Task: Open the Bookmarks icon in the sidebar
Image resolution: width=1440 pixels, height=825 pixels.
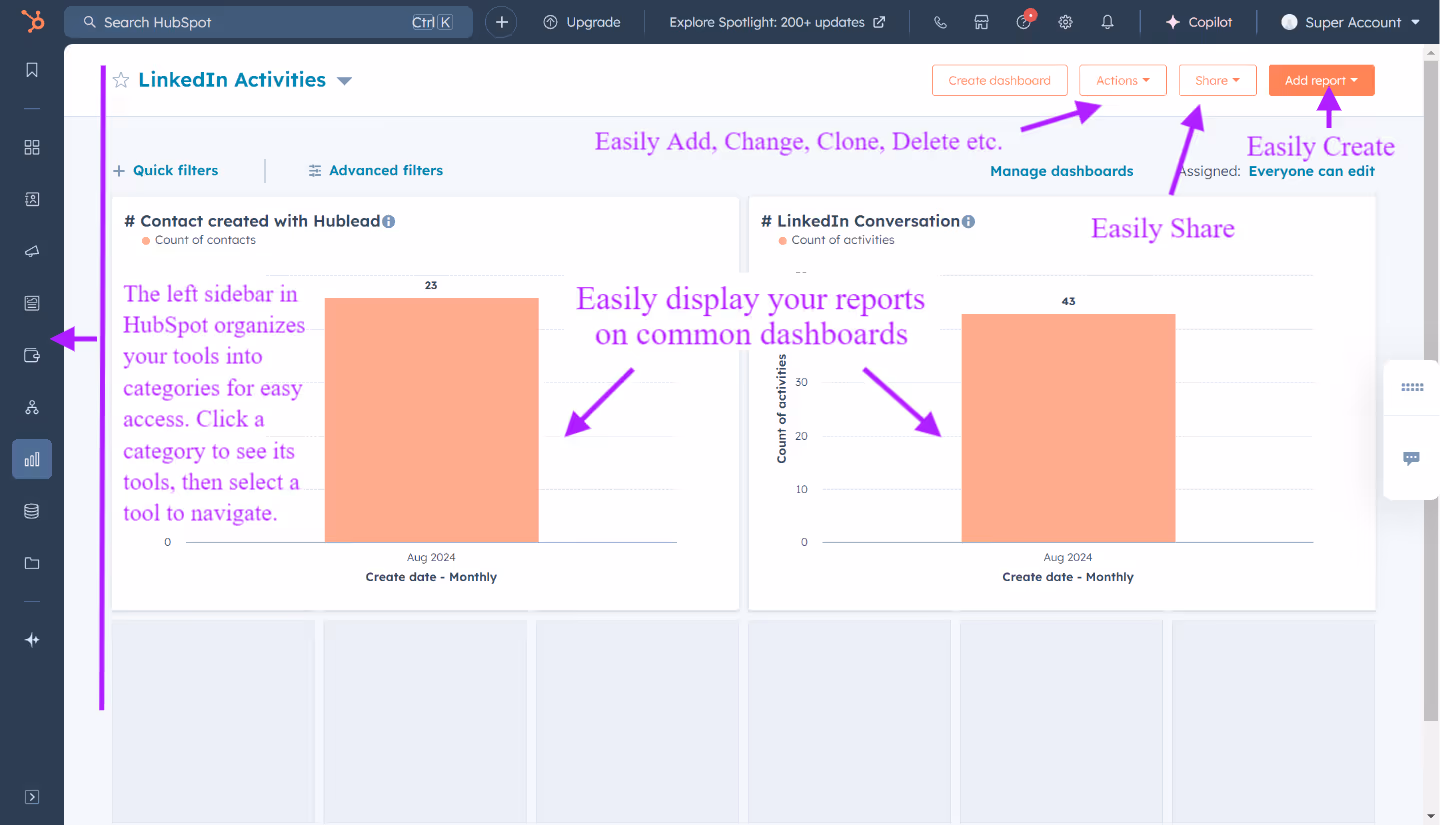Action: click(31, 70)
